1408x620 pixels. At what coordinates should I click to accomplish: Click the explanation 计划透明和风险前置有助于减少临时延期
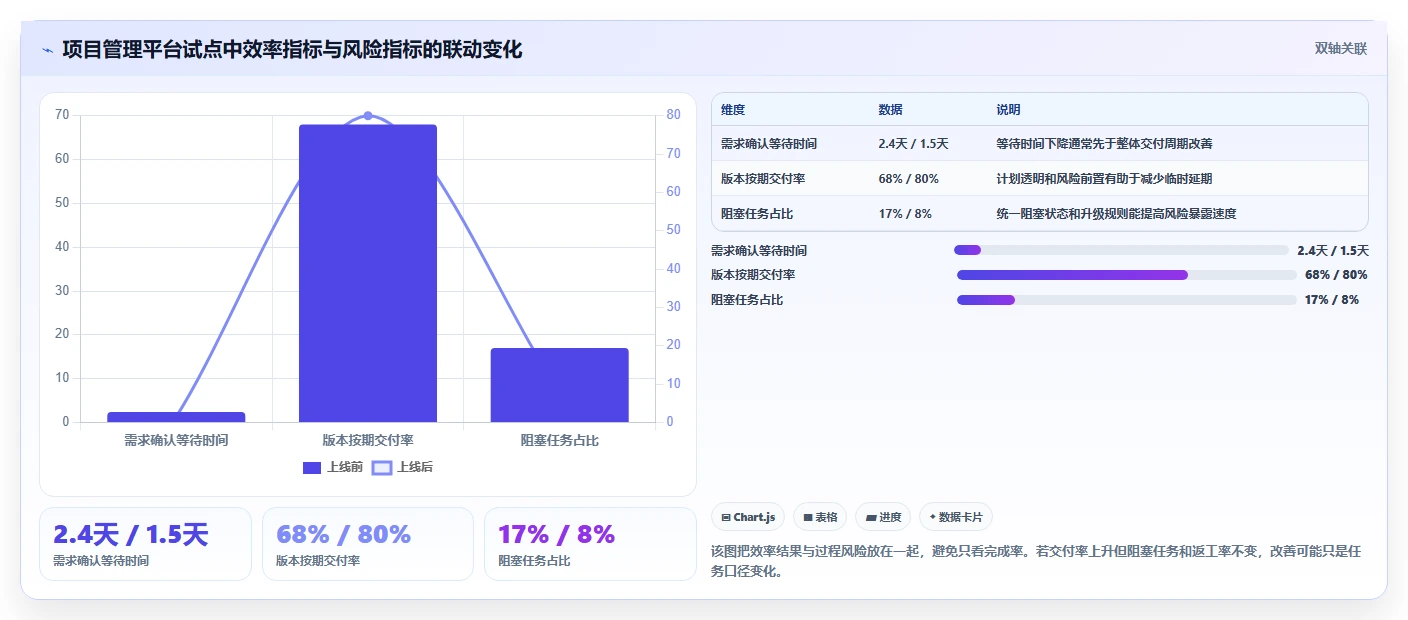pos(1104,179)
